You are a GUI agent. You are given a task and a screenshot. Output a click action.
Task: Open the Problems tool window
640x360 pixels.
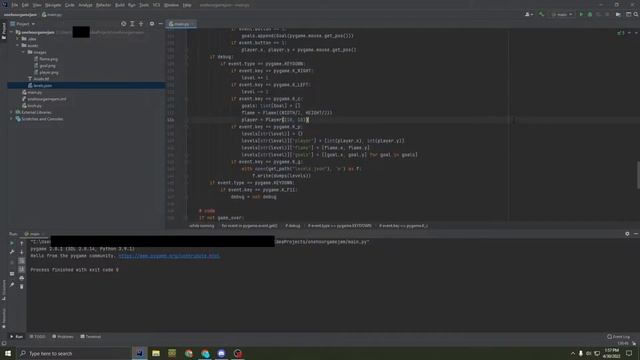coord(63,337)
